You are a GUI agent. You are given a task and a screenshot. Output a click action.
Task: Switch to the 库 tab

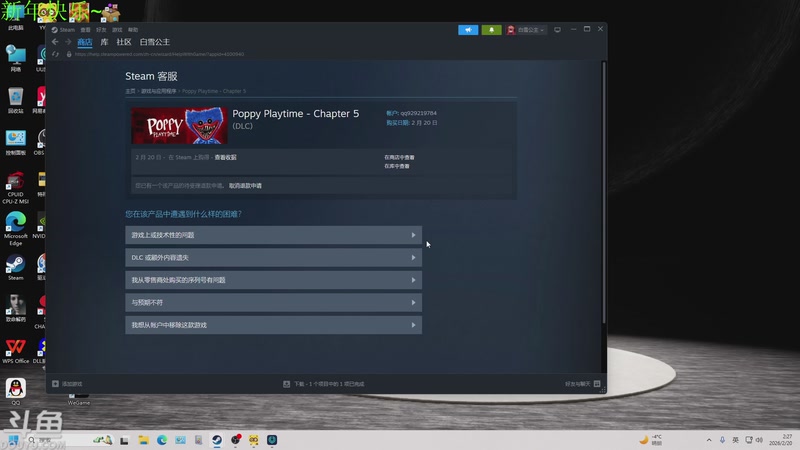[104, 42]
